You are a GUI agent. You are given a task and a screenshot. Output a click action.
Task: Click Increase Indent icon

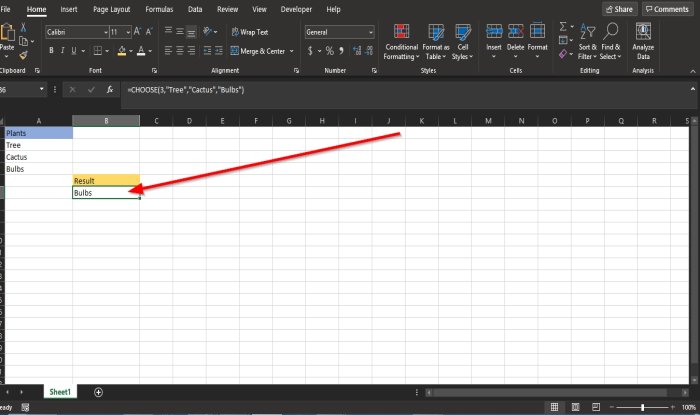pyautogui.click(x=218, y=51)
